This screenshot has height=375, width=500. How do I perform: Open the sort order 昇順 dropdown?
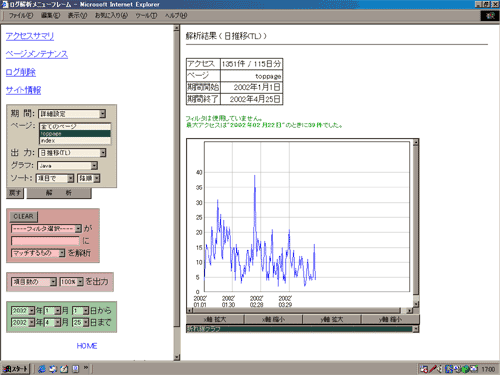tap(89, 178)
